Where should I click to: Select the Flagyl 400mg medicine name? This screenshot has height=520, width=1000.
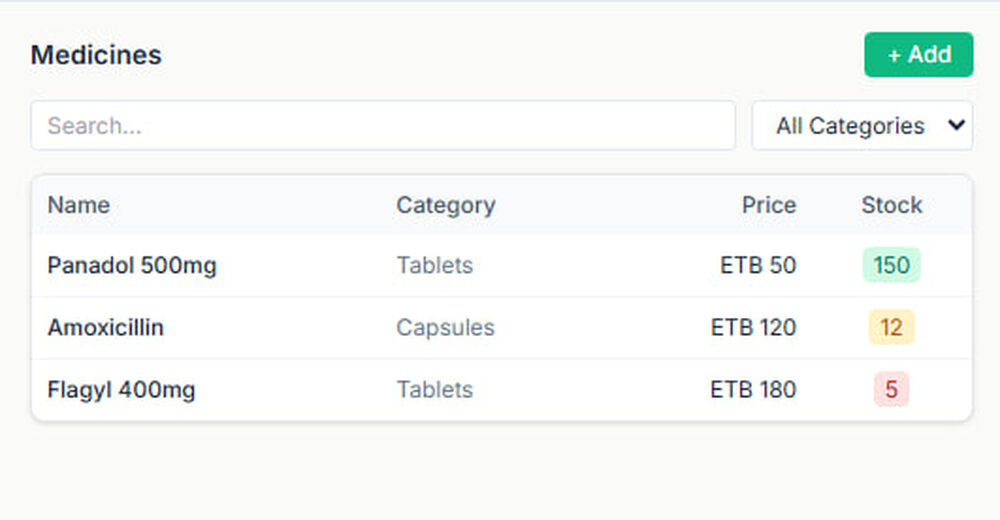[x=121, y=390]
